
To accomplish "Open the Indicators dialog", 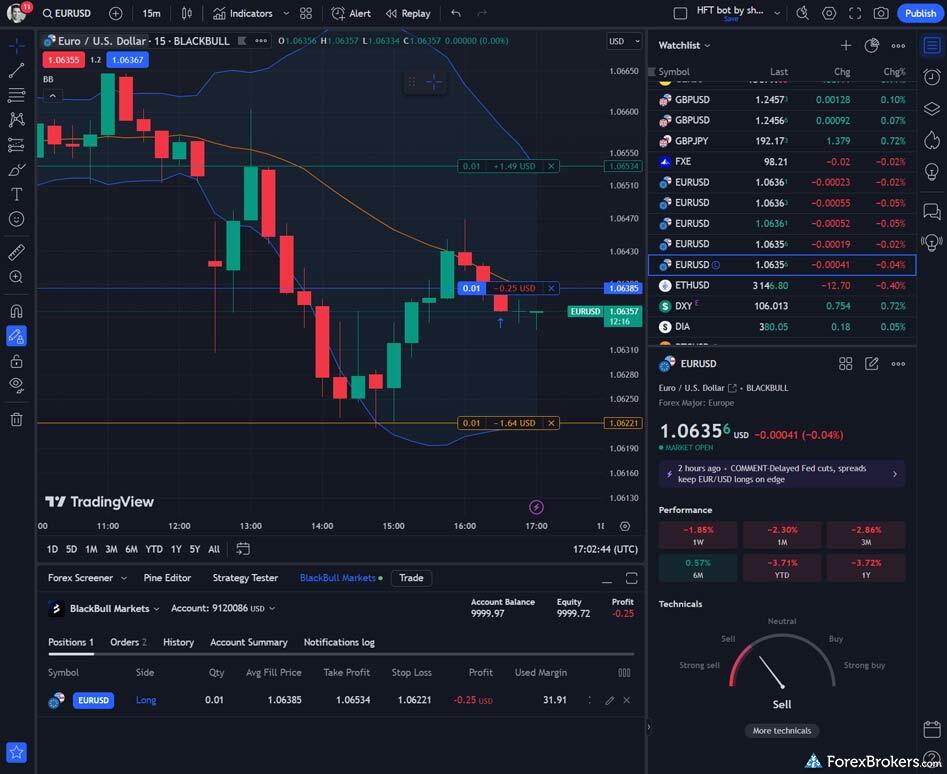I will (242, 13).
